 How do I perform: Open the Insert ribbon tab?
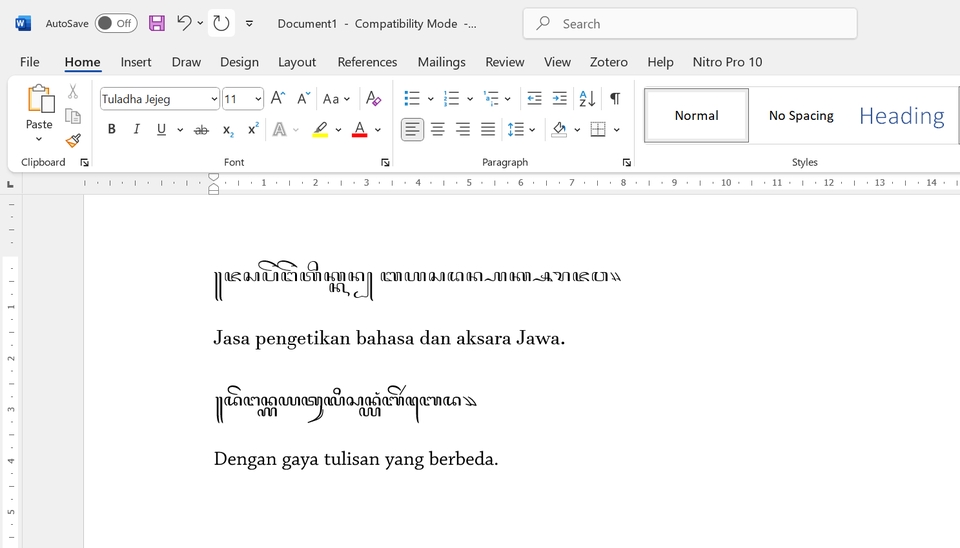(x=136, y=62)
